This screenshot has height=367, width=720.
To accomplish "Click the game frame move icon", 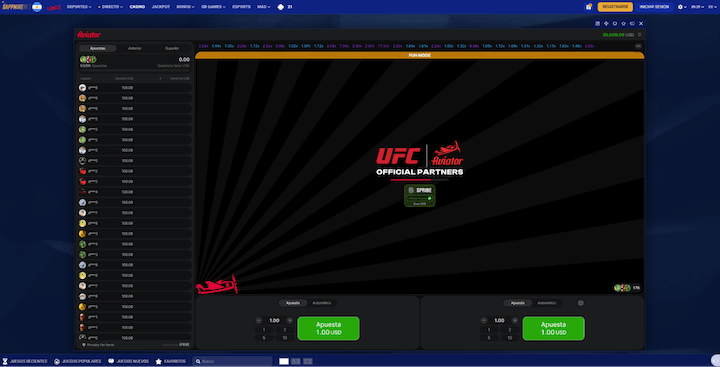I will pos(606,23).
